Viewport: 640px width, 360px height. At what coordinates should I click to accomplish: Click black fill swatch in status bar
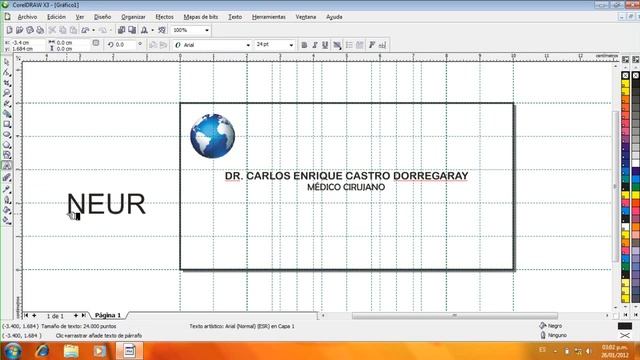pos(625,326)
